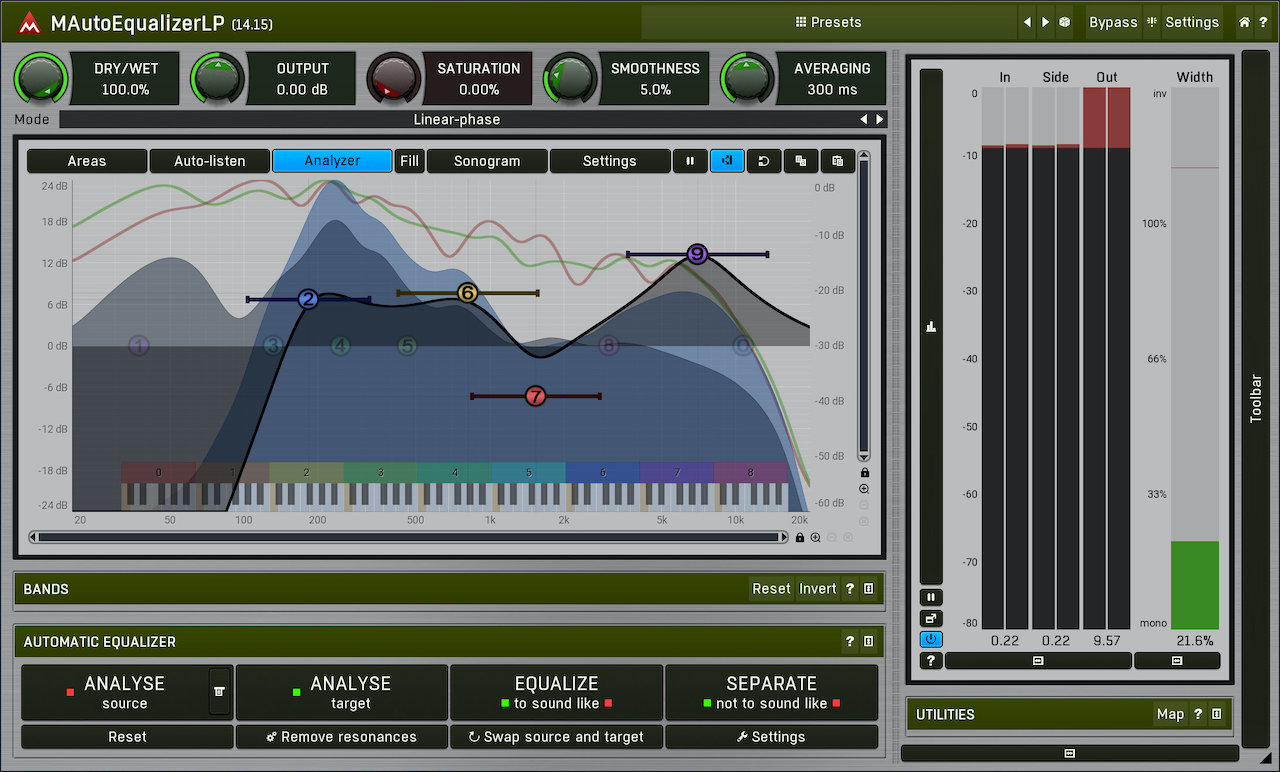Click the Saturation knob
1280x772 pixels.
[394, 78]
